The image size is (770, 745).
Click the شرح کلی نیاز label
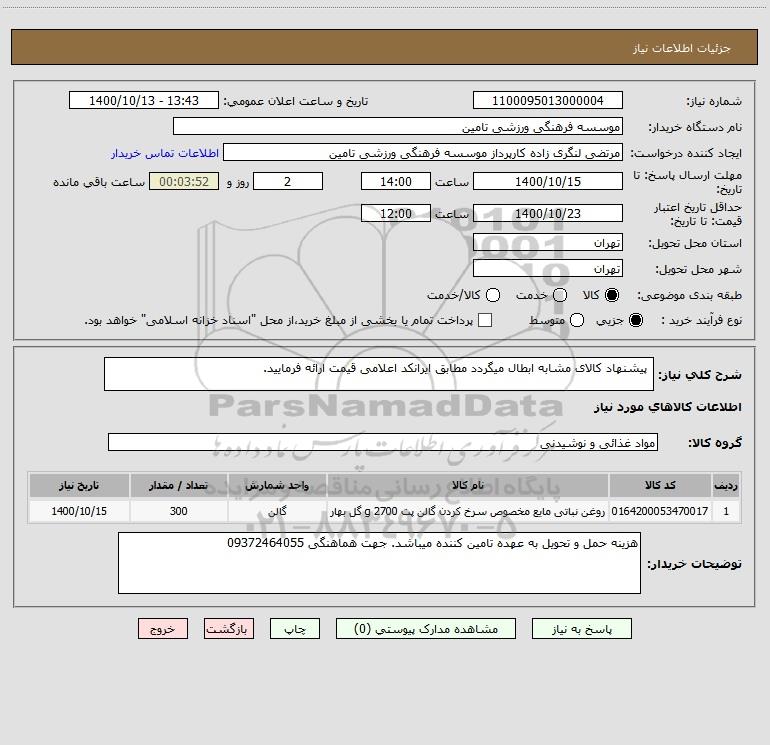pos(700,375)
